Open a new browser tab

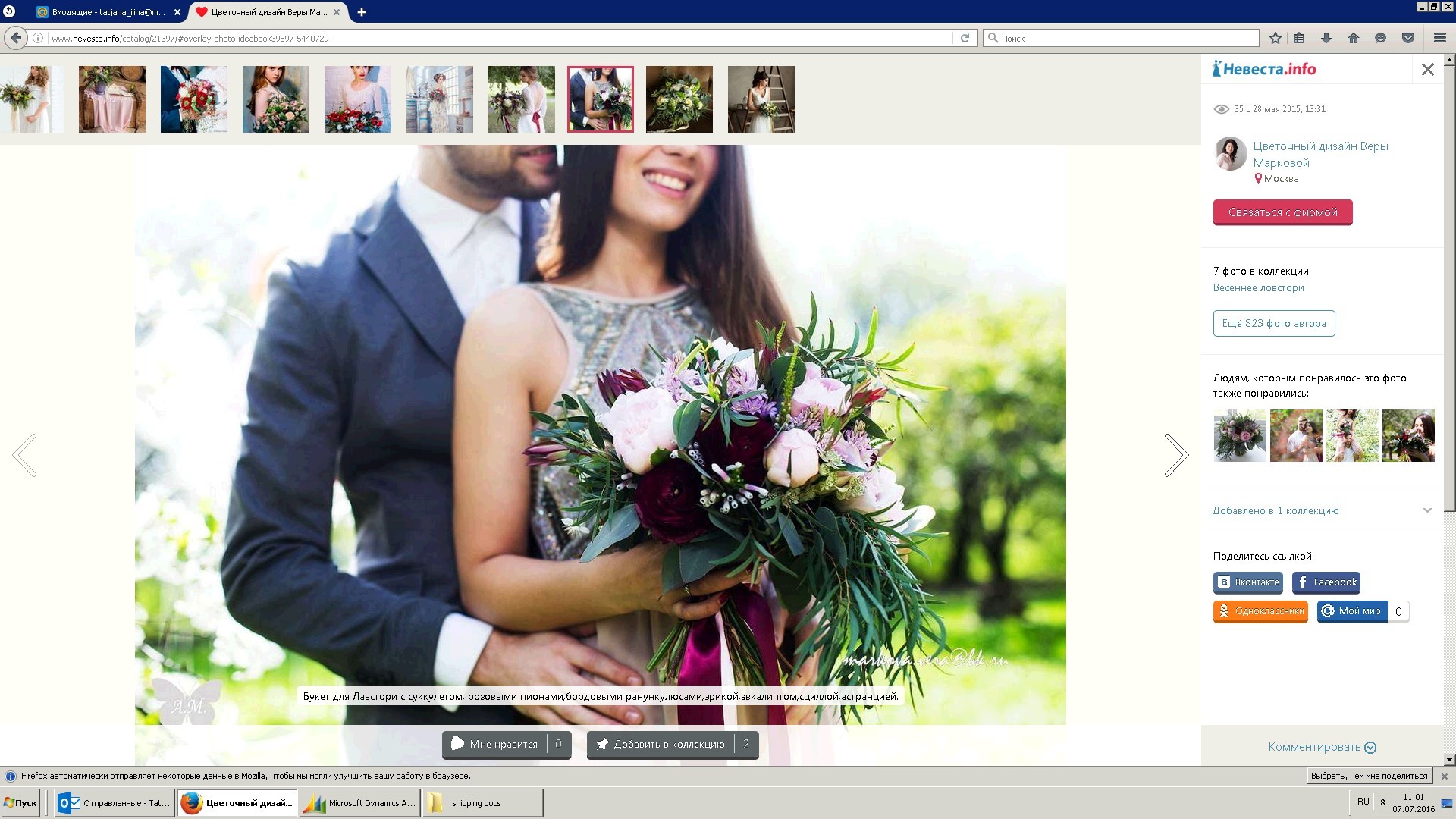(x=362, y=12)
